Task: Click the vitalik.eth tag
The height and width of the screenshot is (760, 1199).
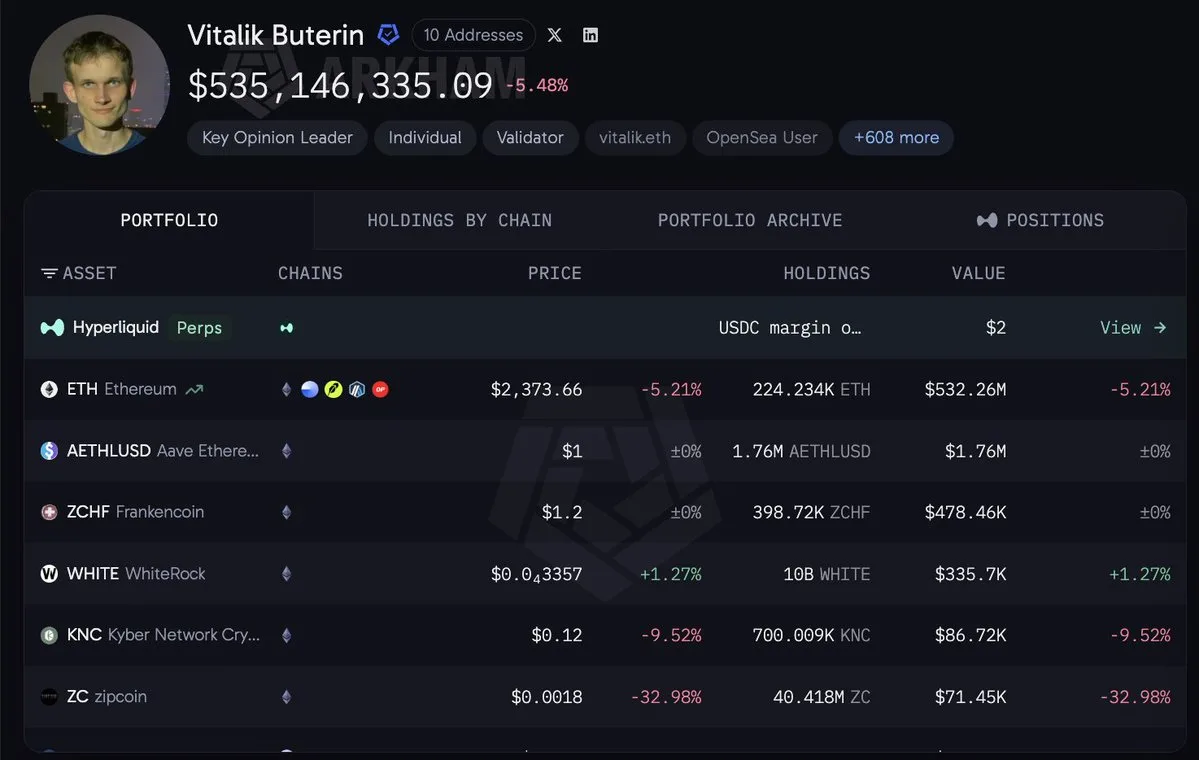Action: (x=635, y=138)
